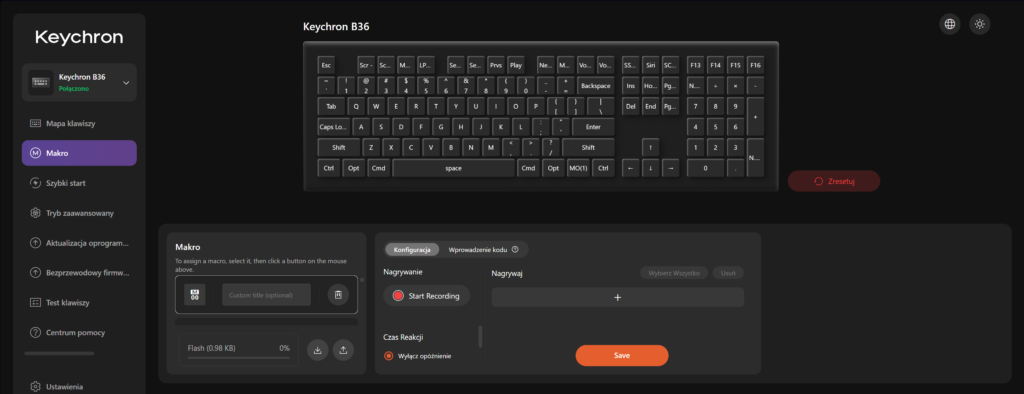The width and height of the screenshot is (1024, 394).
Task: Click the orange Save button
Action: click(x=622, y=355)
